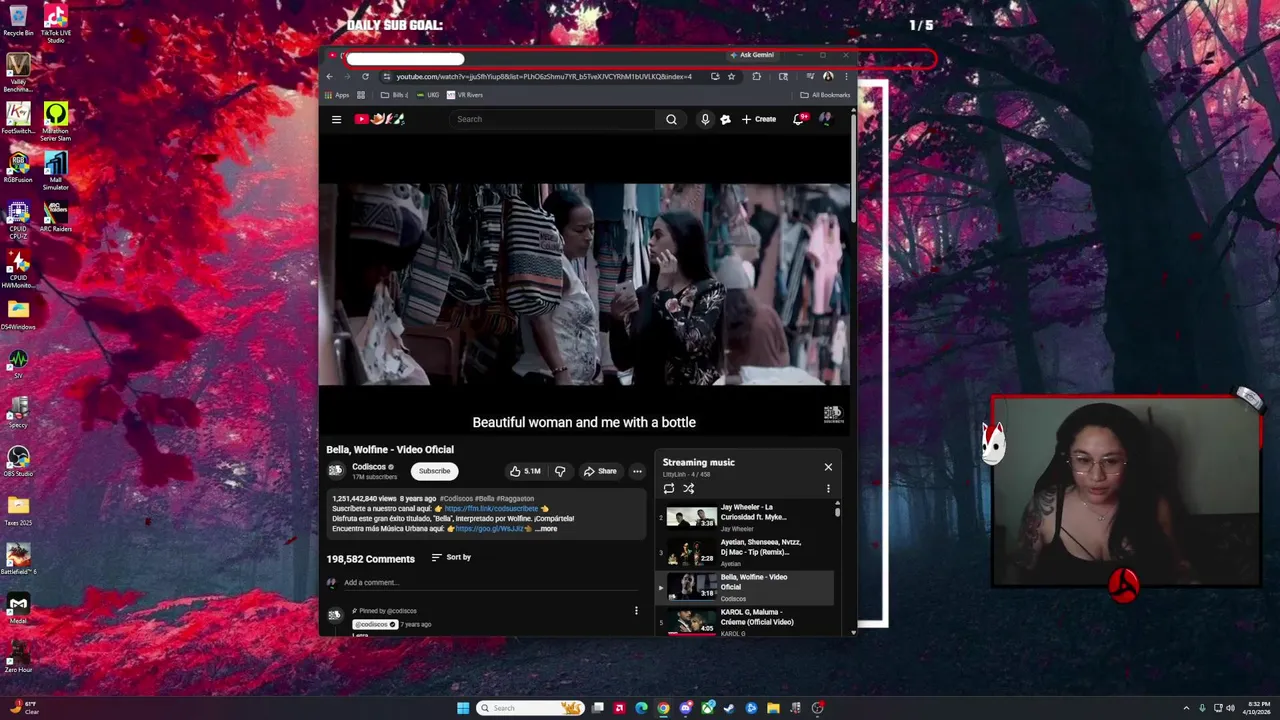
Task: Bookmark this page with the star icon
Action: coord(731,76)
